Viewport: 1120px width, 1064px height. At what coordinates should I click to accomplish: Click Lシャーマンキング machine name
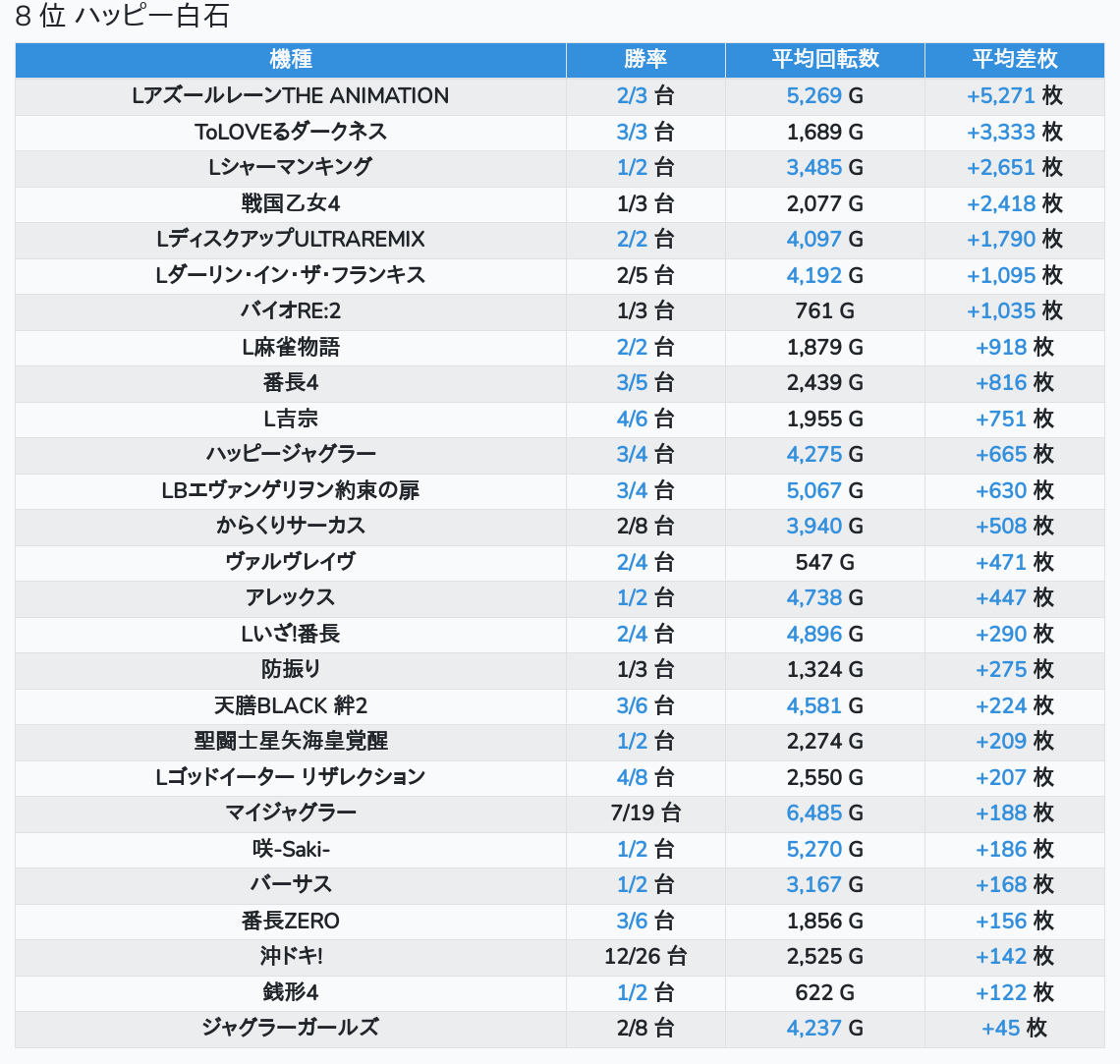pos(291,168)
